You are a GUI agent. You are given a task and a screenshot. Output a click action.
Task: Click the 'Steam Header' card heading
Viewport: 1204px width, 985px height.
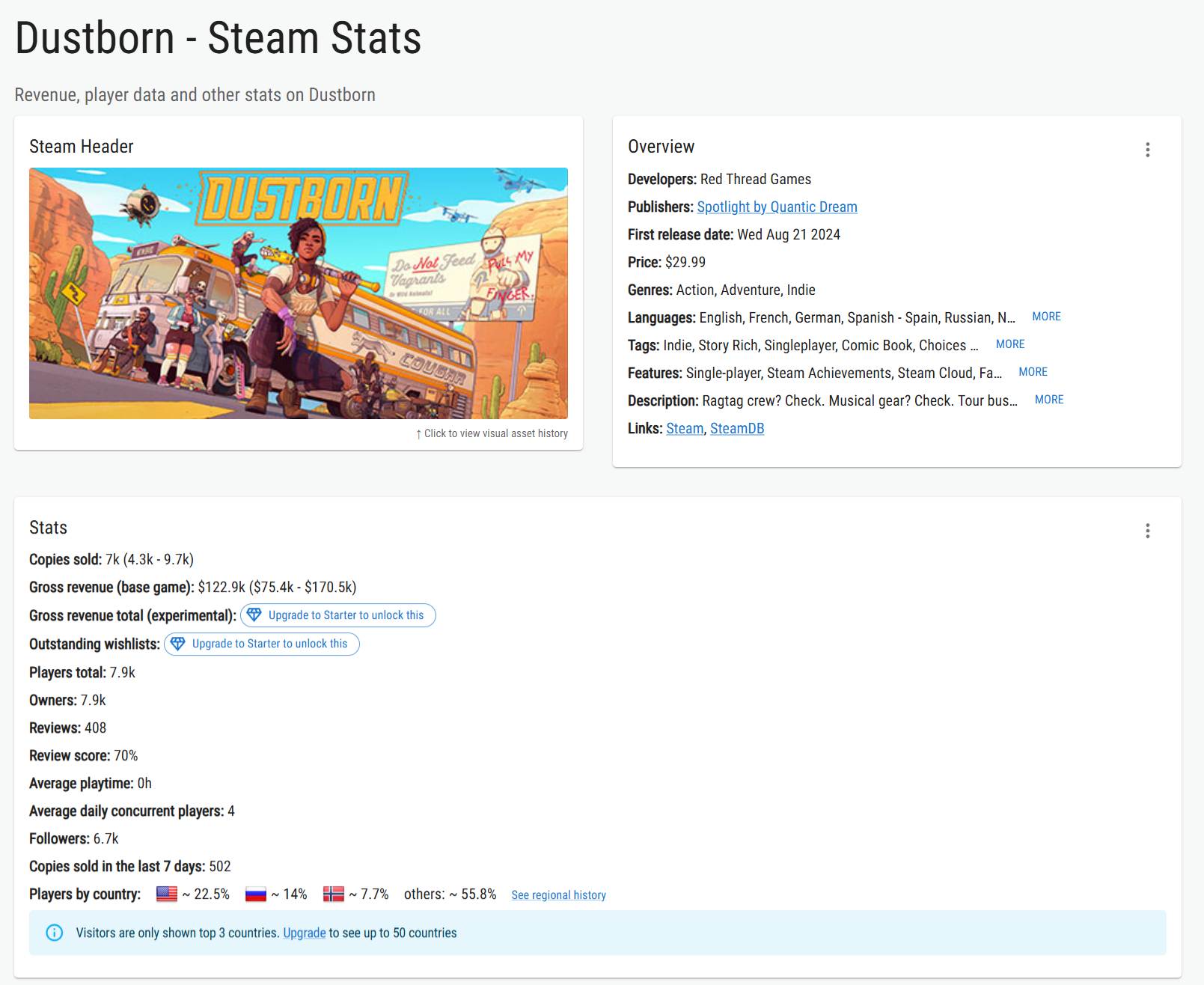pos(82,147)
